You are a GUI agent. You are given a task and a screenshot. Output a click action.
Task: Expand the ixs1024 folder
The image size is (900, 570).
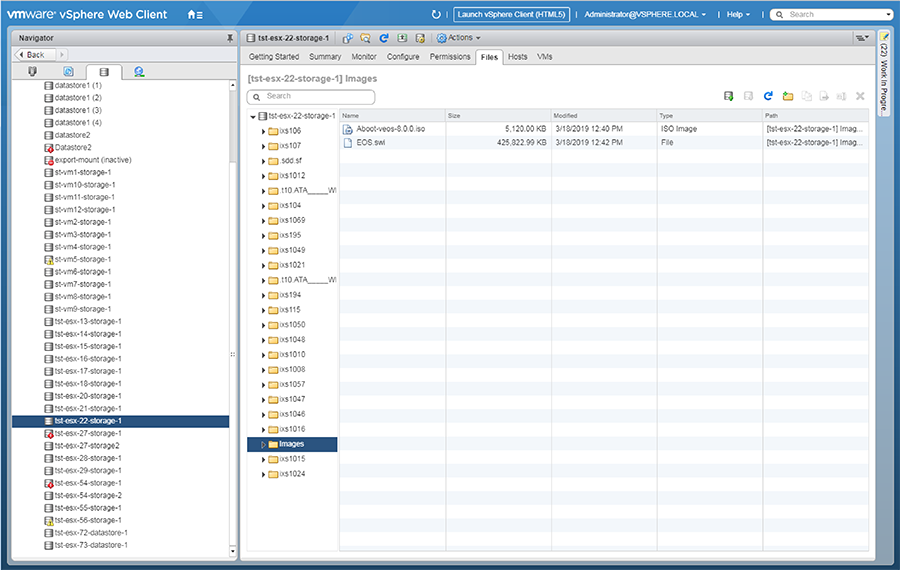[x=263, y=475]
